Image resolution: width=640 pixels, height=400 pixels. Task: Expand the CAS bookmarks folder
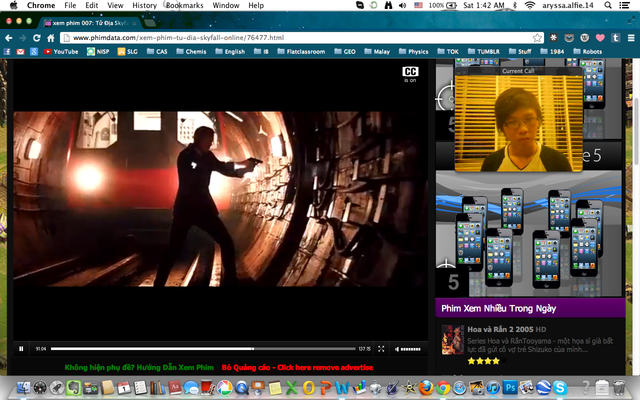click(157, 51)
